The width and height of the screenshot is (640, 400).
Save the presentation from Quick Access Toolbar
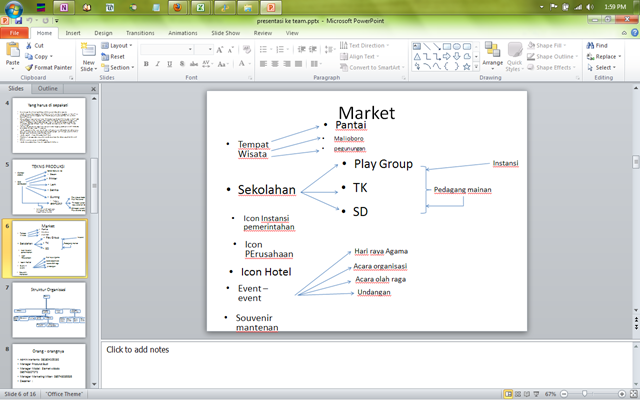(x=18, y=20)
